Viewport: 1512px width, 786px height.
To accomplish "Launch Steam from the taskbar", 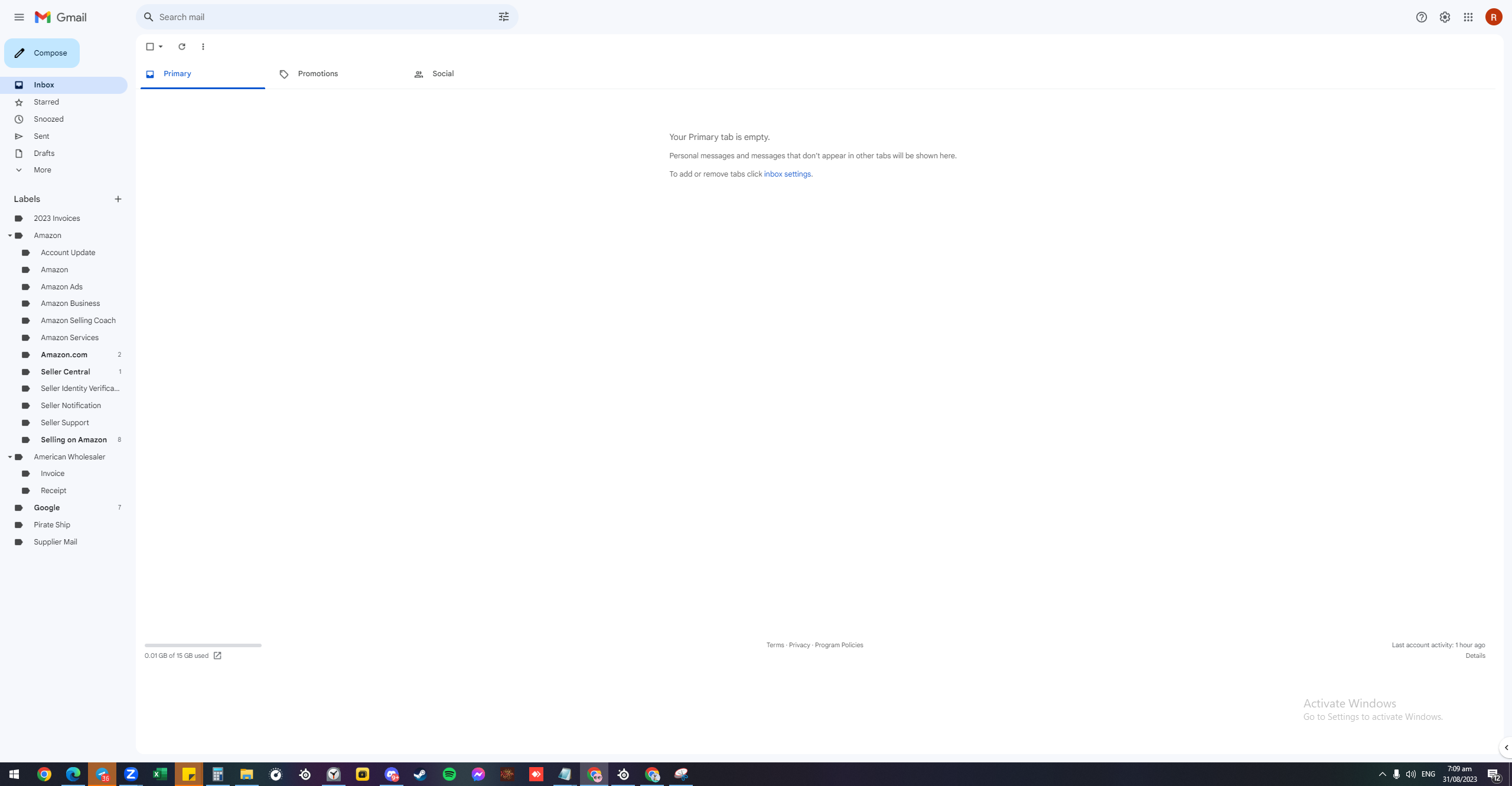I will 421,774.
